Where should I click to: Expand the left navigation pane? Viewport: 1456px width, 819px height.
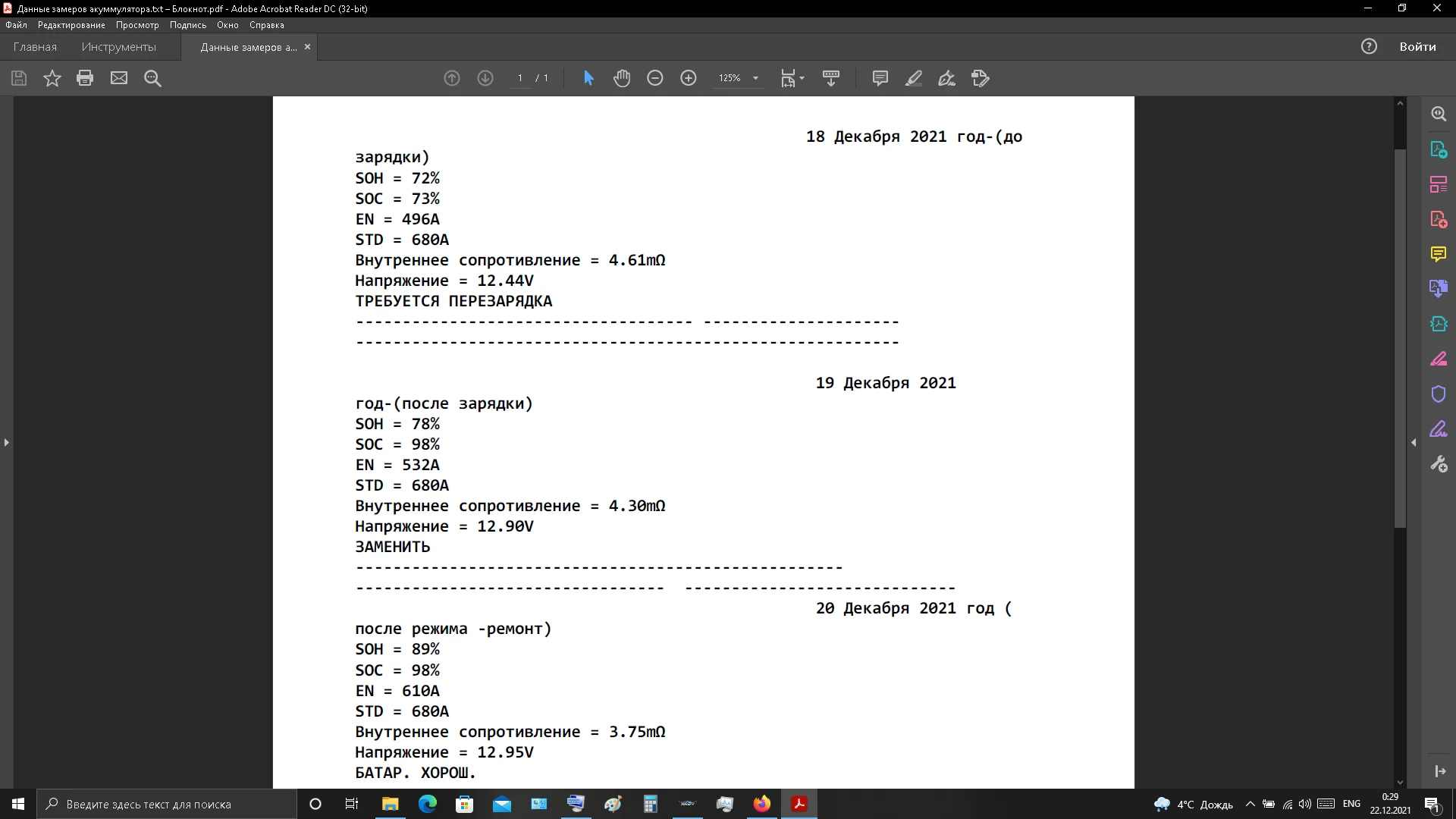(7, 442)
